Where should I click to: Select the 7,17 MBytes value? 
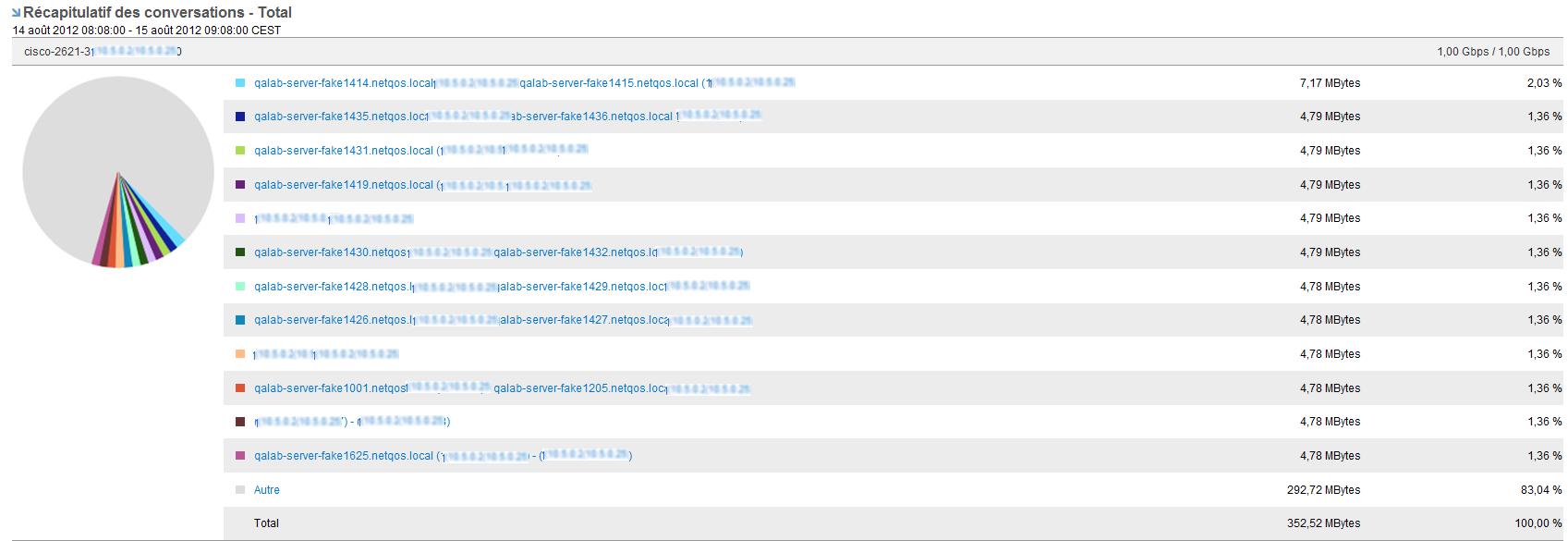1330,83
